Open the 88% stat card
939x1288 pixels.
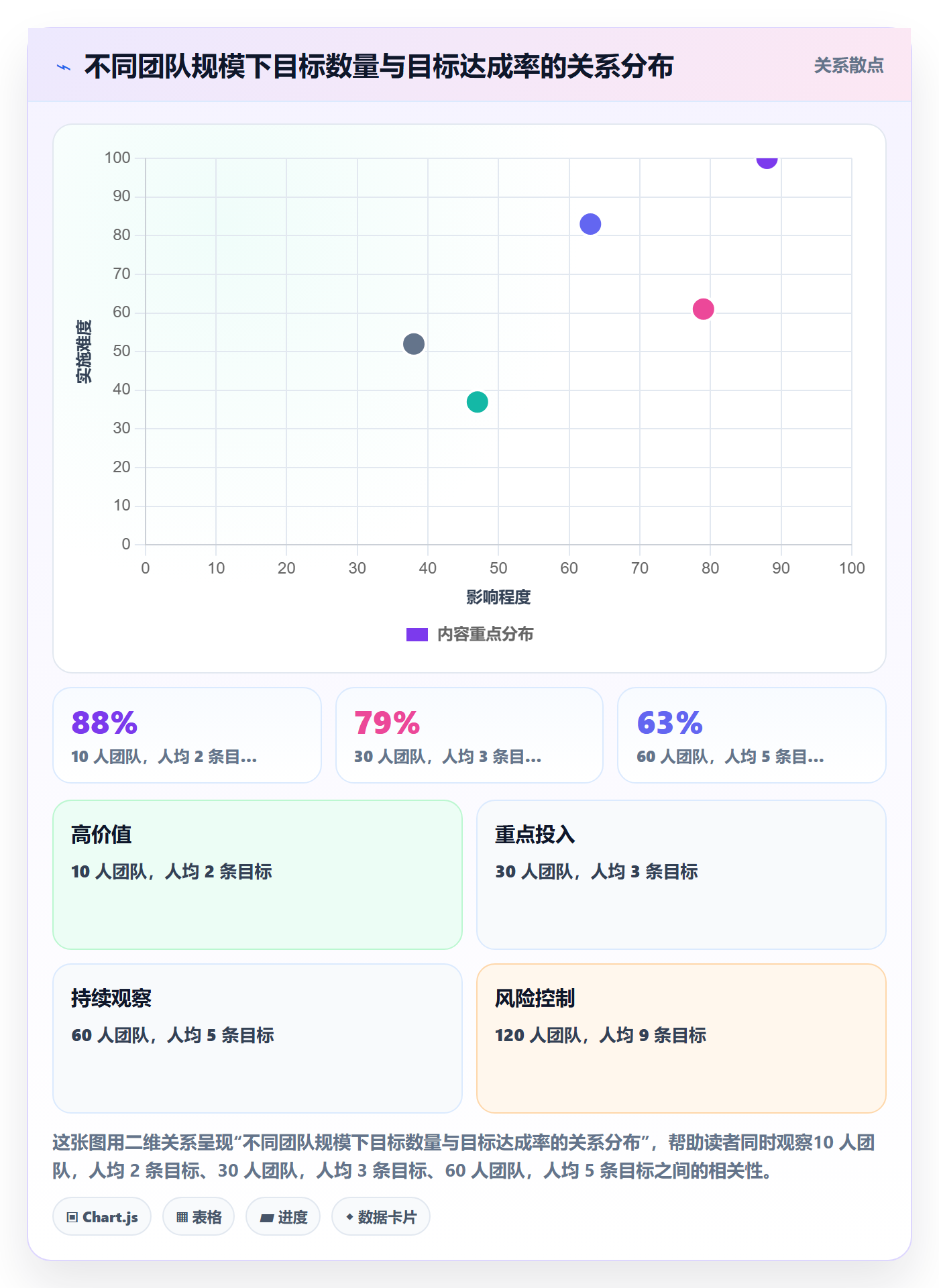point(187,735)
